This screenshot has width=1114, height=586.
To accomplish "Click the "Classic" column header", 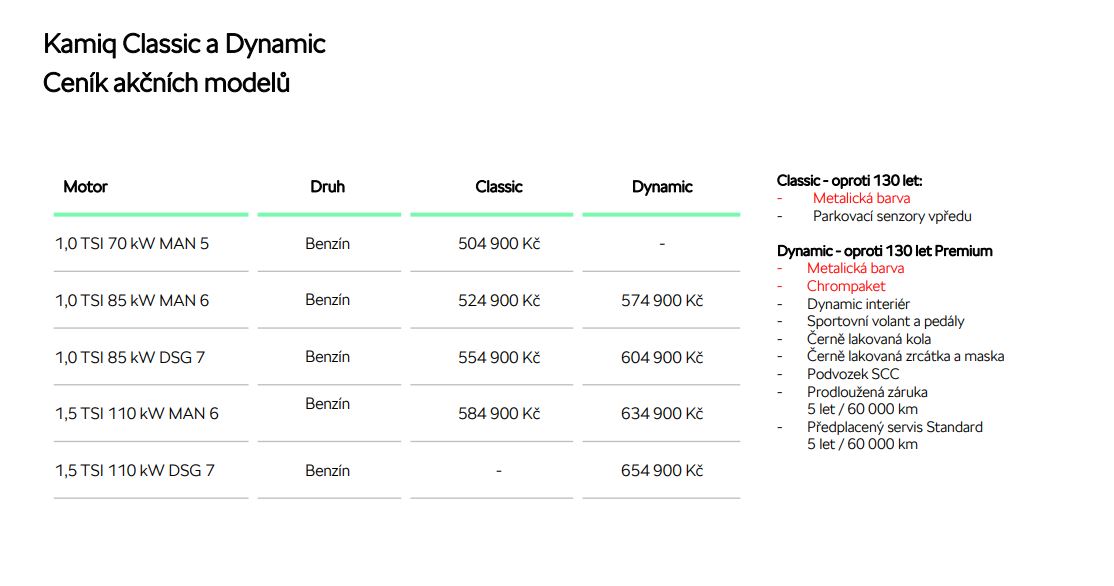I will [x=498, y=187].
